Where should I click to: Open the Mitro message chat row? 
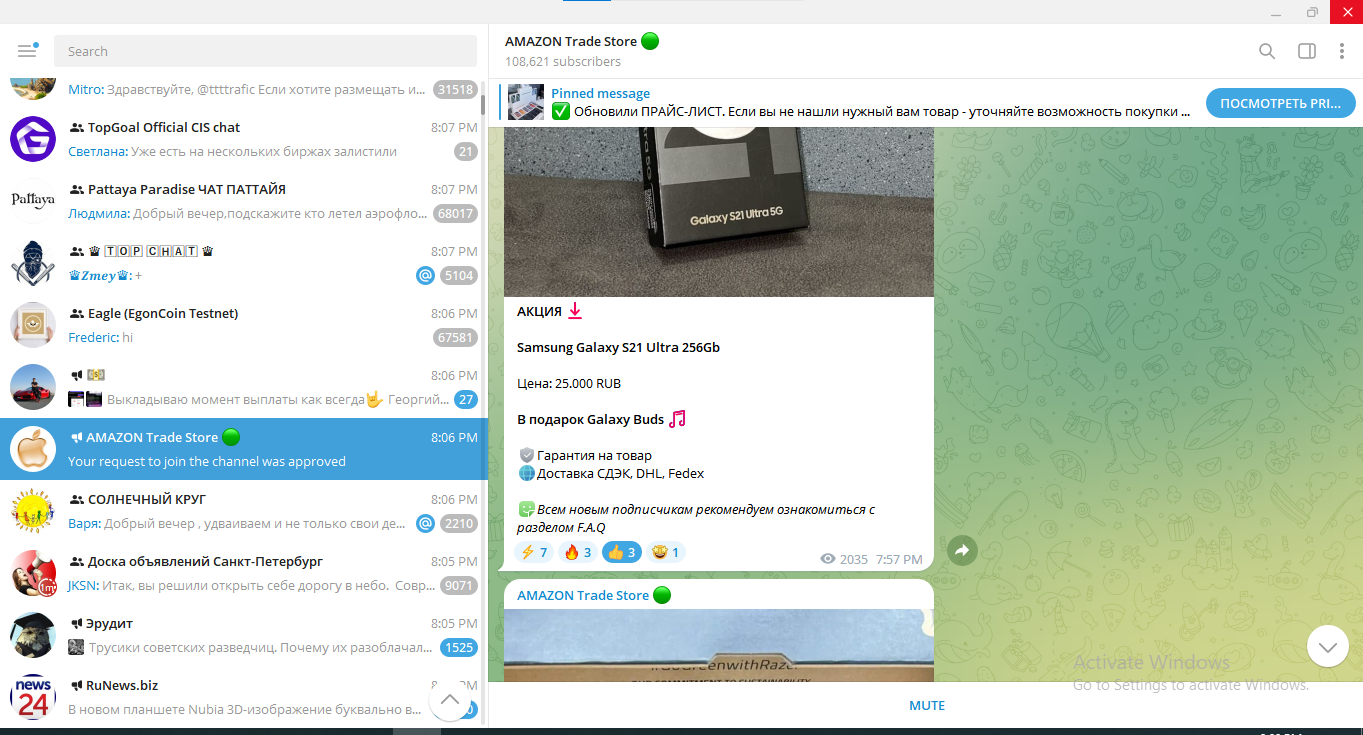coord(243,90)
